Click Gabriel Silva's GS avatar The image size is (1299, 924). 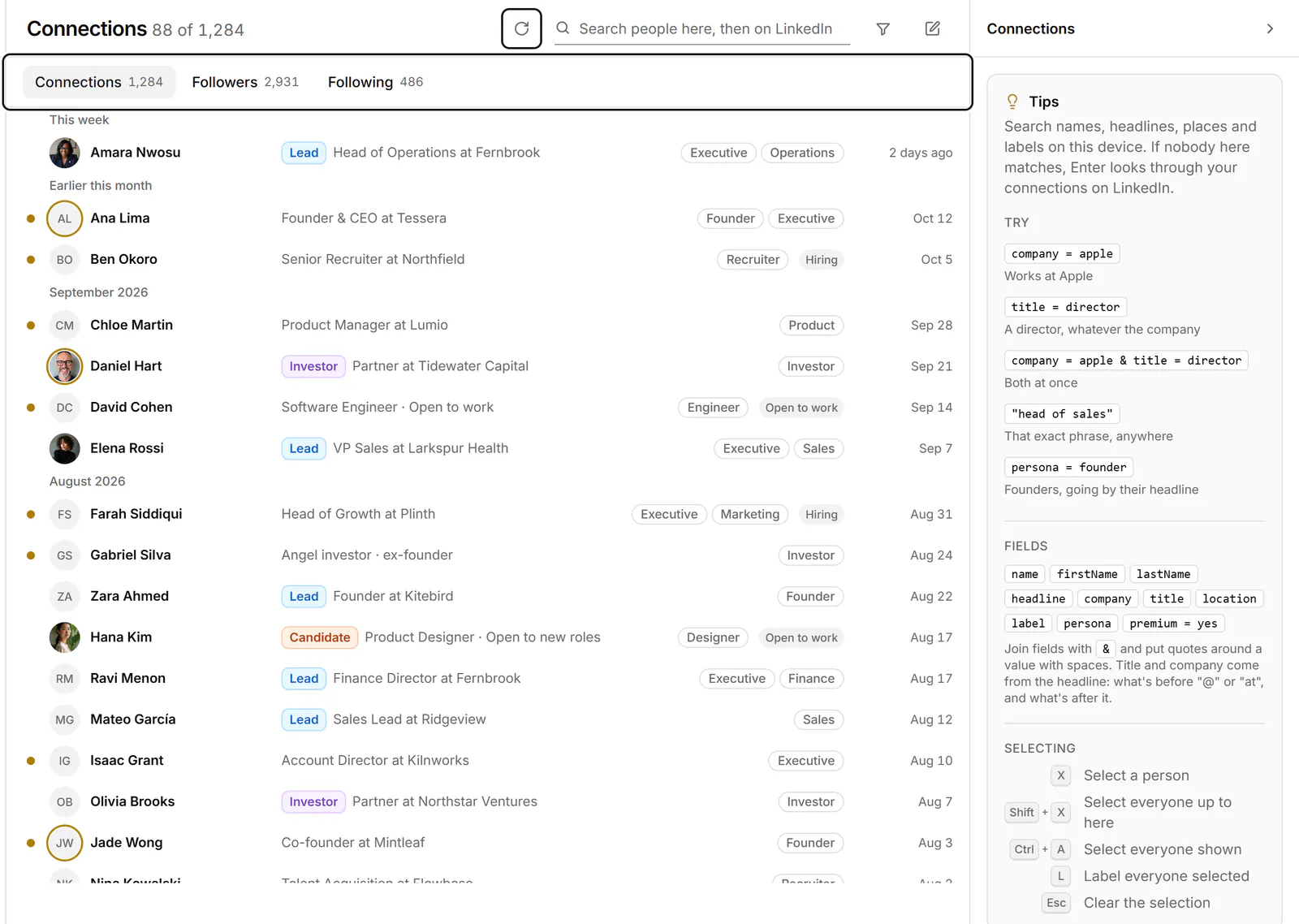[x=65, y=555]
